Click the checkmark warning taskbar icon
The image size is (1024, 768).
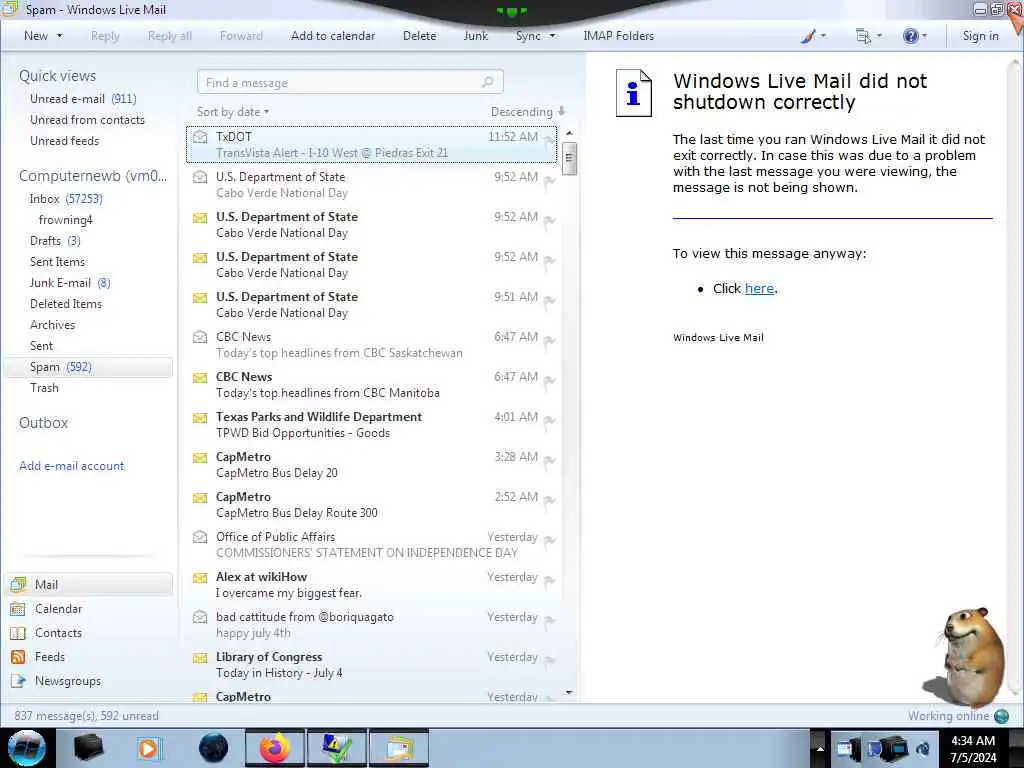(336, 748)
